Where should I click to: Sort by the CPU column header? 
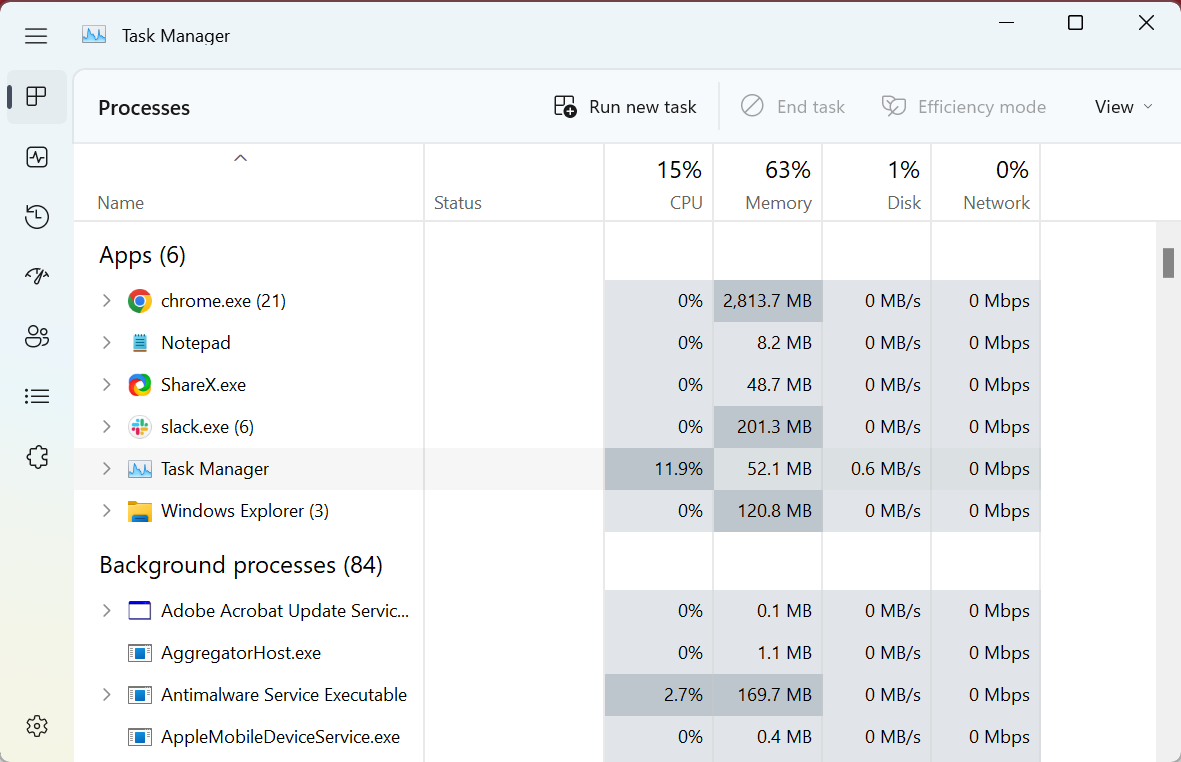click(x=659, y=183)
